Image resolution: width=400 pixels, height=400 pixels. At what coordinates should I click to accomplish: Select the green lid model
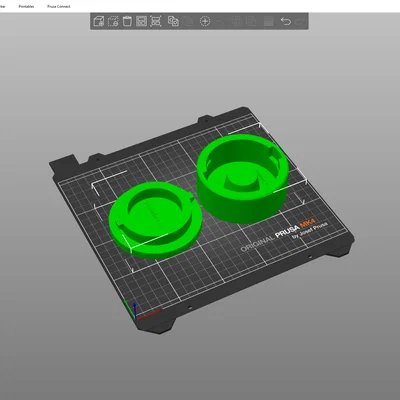[x=155, y=220]
